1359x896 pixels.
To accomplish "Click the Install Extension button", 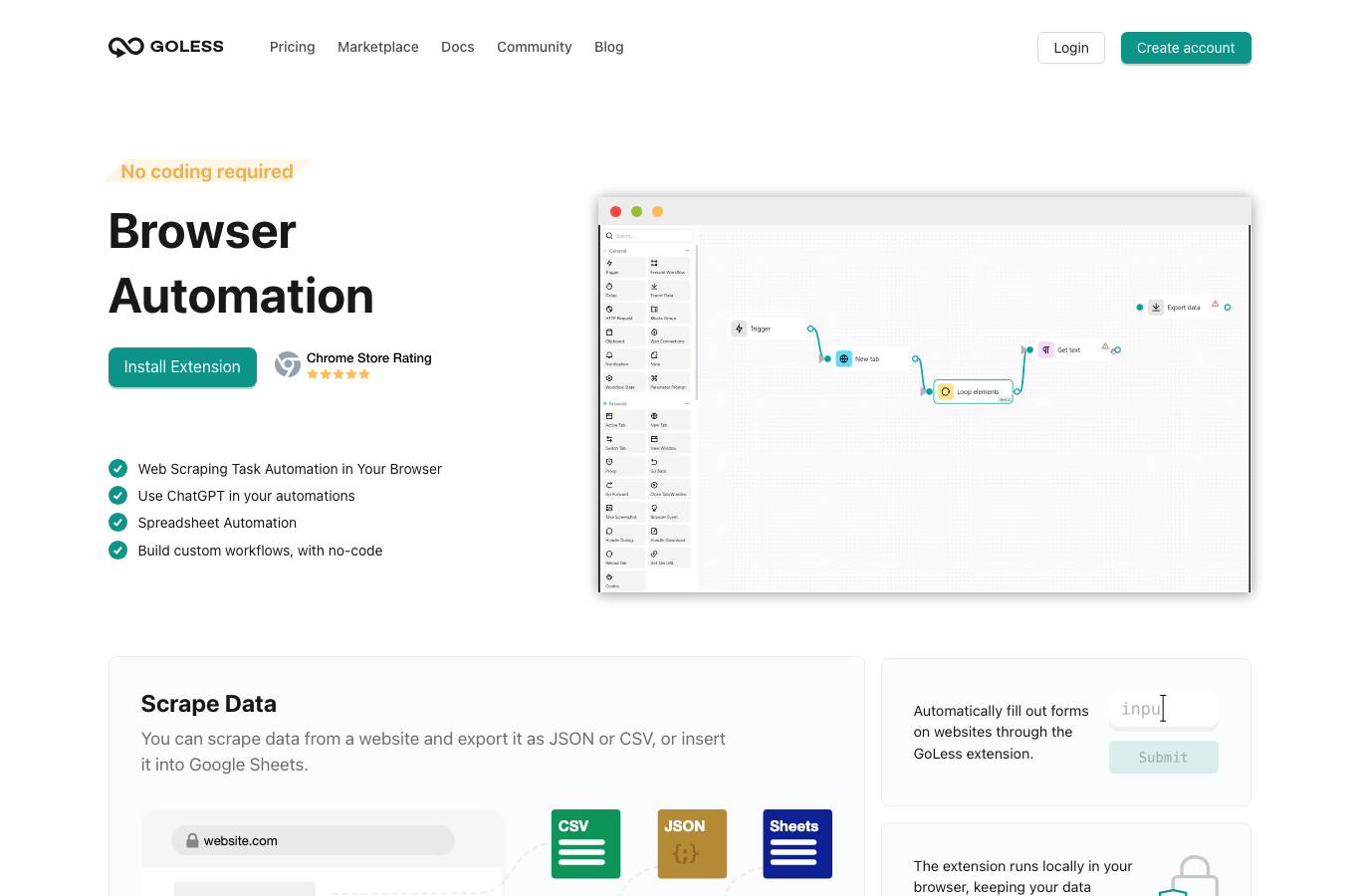I will coord(182,367).
